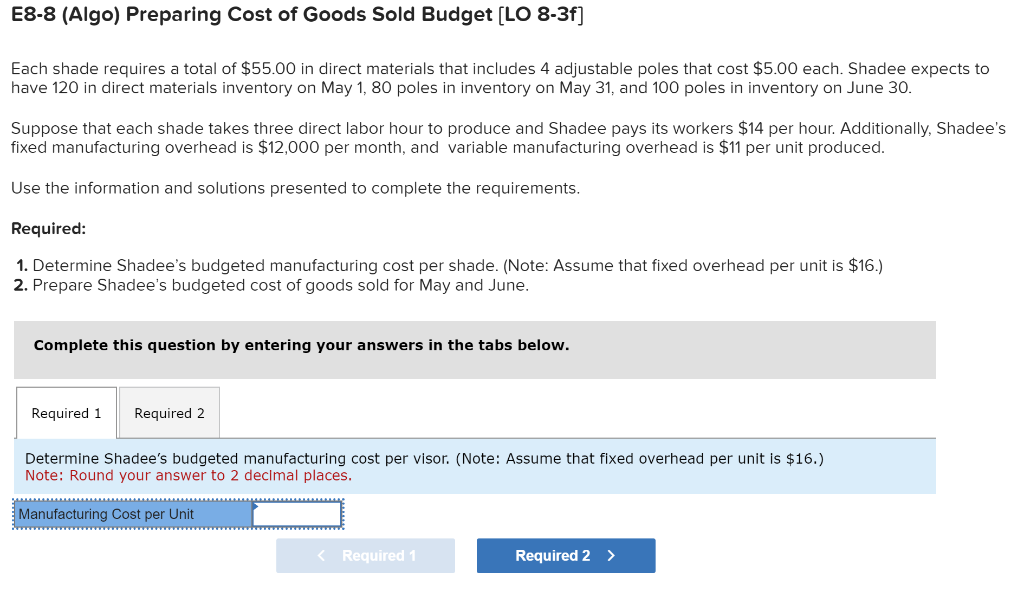Select the direct materials paragraph
Screen dimensions: 1024x597
point(500,78)
